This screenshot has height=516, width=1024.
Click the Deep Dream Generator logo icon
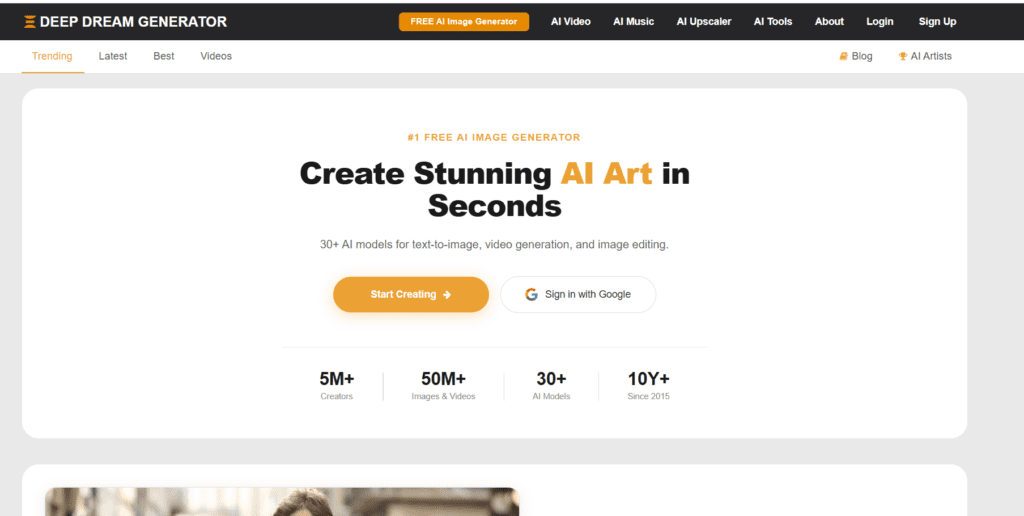[30, 21]
